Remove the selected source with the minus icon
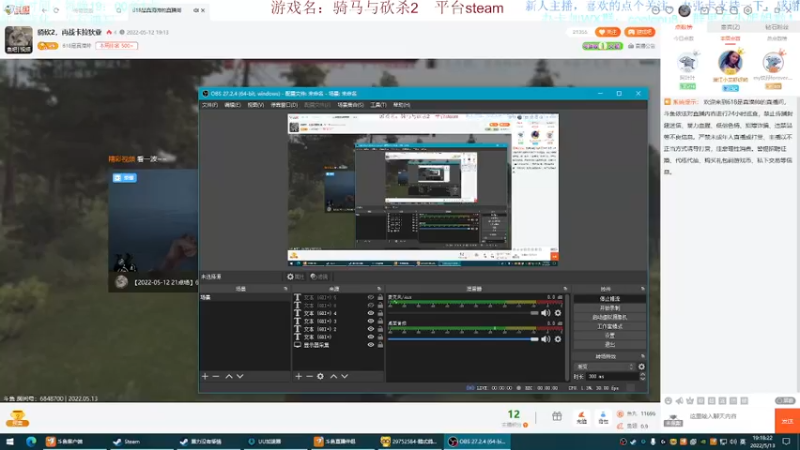 click(x=309, y=376)
